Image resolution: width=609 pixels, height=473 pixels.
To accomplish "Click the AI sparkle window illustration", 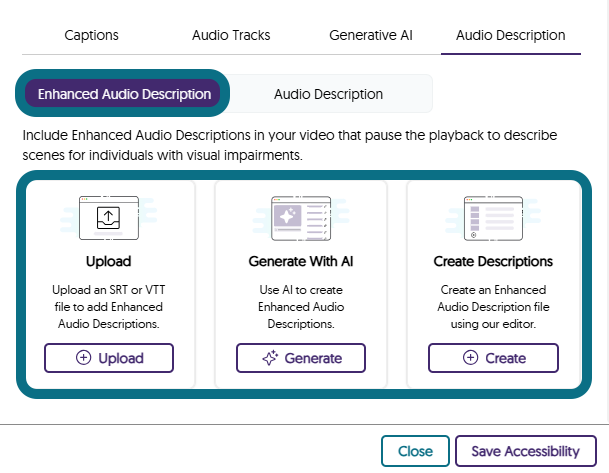I will pyautogui.click(x=301, y=218).
